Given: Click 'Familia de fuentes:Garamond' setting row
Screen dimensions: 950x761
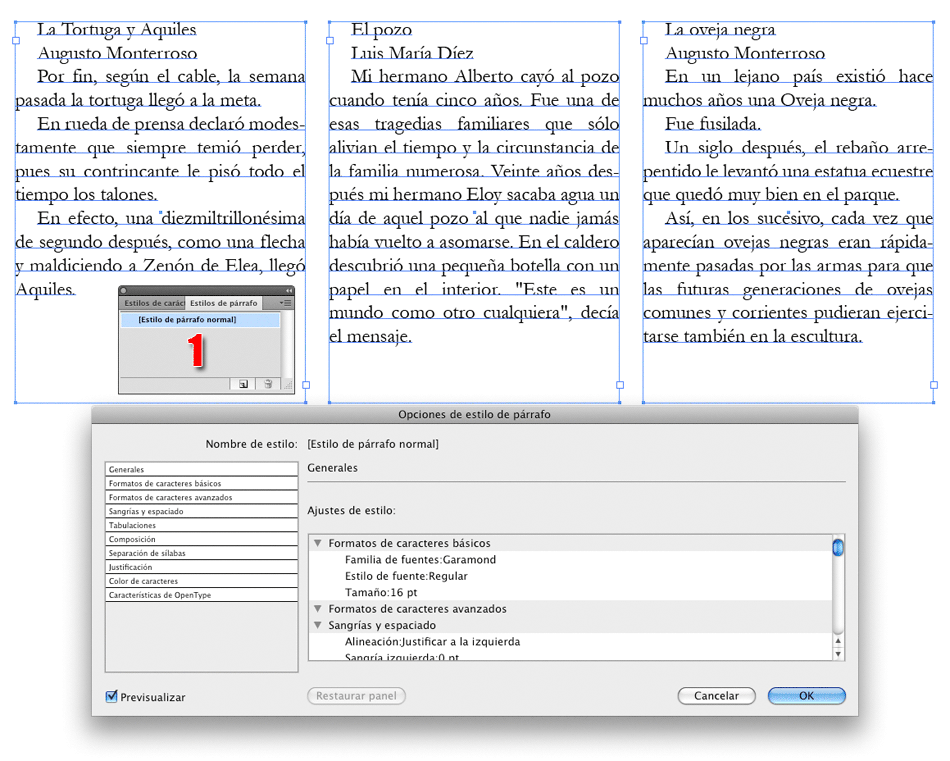Looking at the screenshot, I should coord(571,560).
